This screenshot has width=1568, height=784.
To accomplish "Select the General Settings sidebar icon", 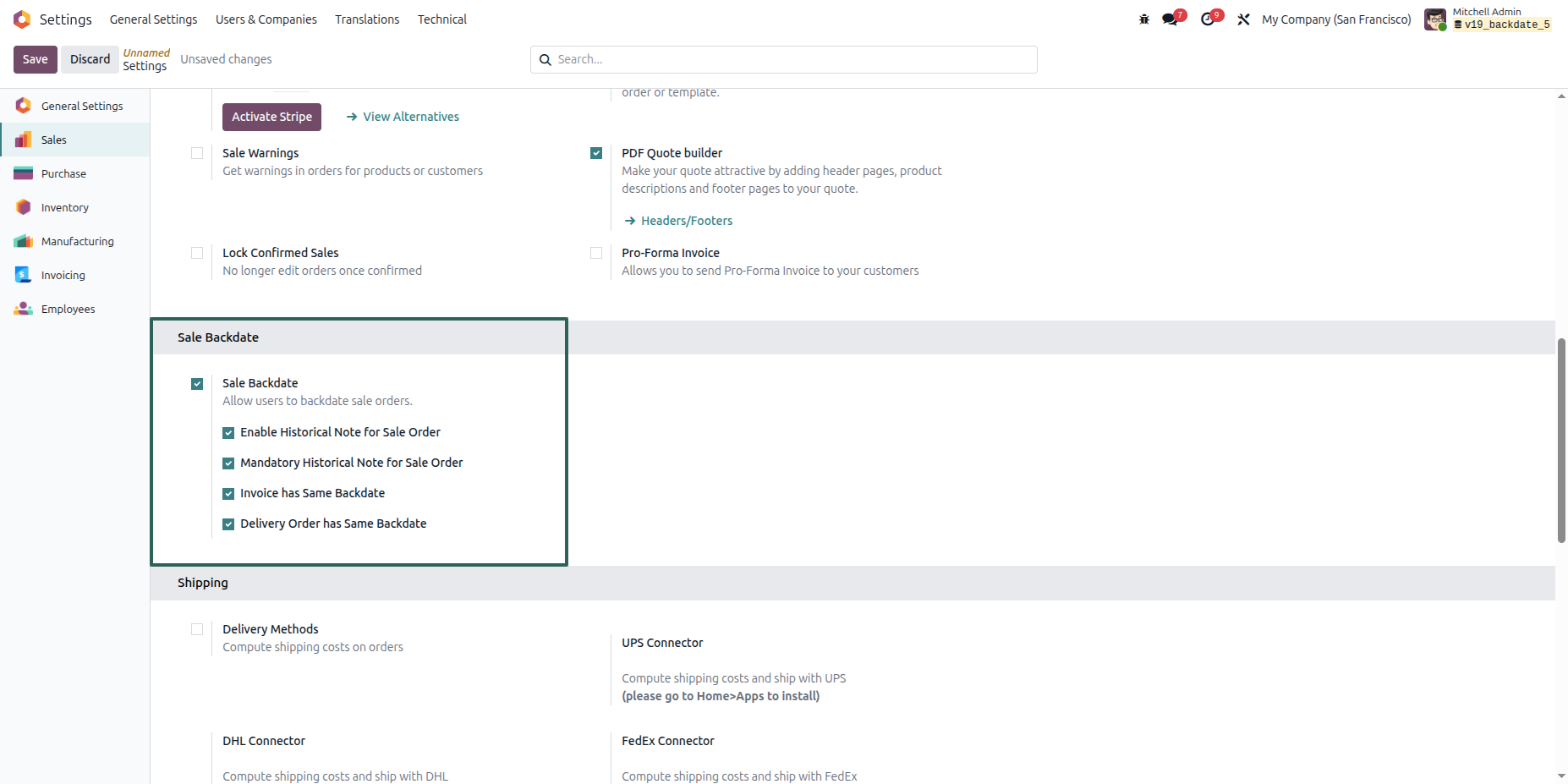I will click(24, 106).
